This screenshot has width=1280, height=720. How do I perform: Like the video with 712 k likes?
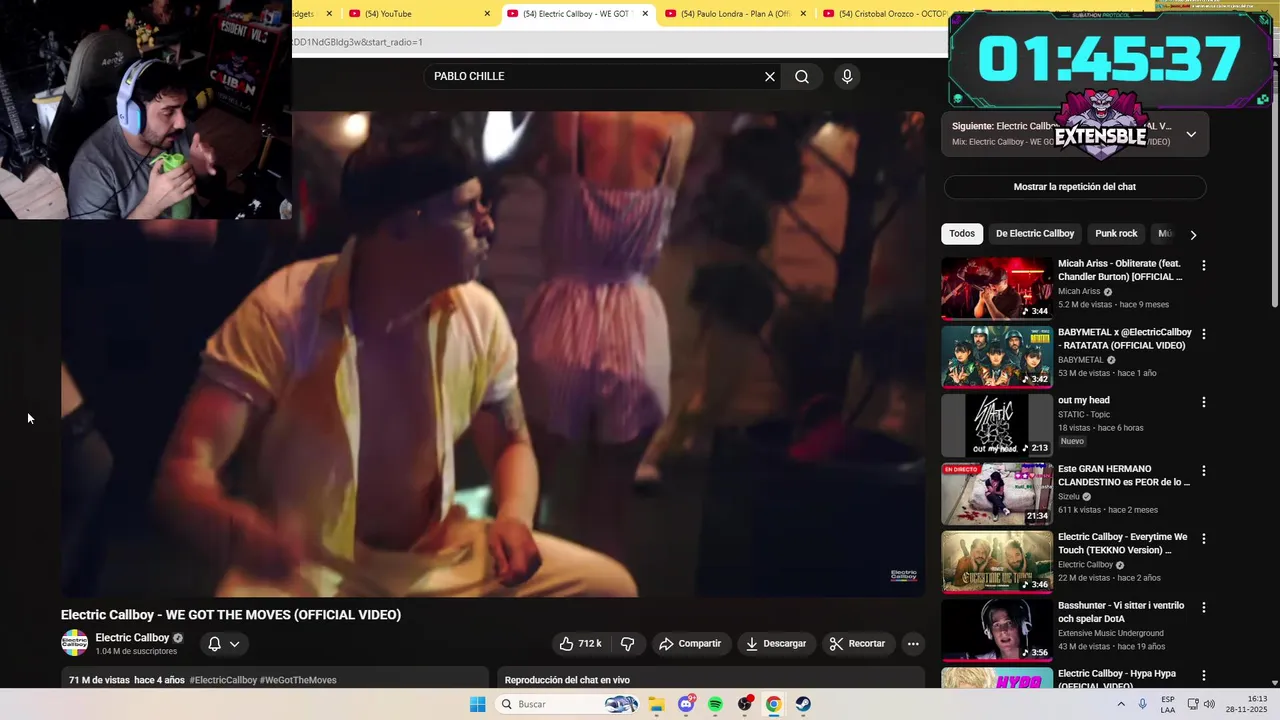(x=581, y=644)
